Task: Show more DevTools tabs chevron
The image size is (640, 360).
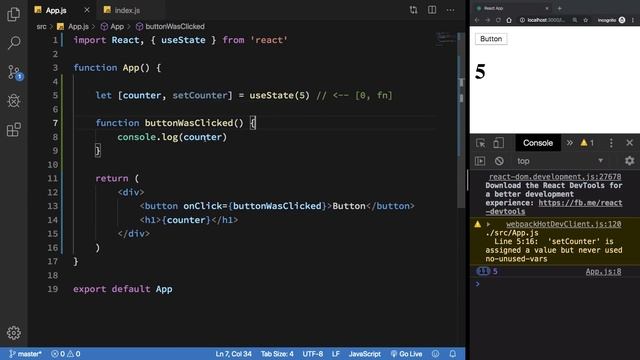Action: click(x=569, y=143)
